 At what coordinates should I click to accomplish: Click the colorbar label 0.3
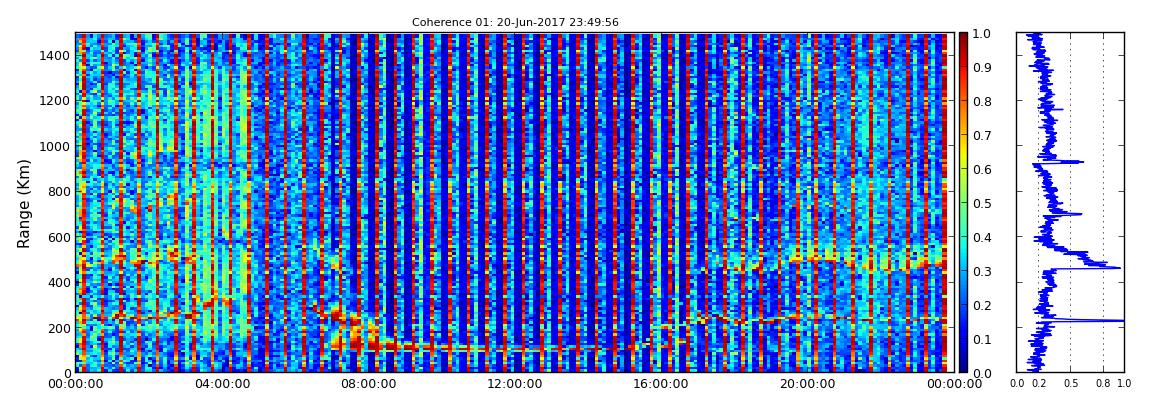coord(984,271)
